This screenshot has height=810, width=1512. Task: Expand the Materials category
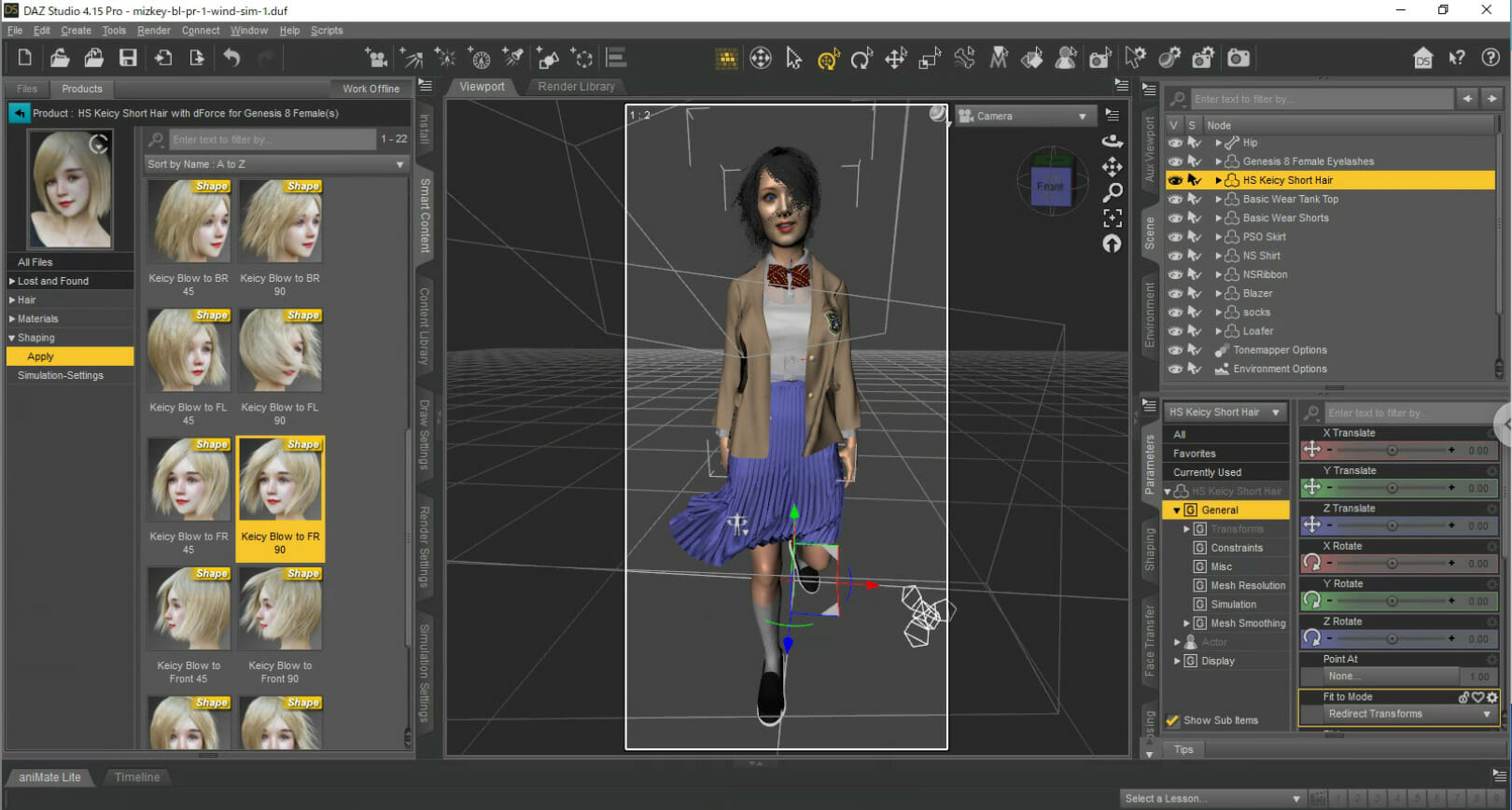12,319
